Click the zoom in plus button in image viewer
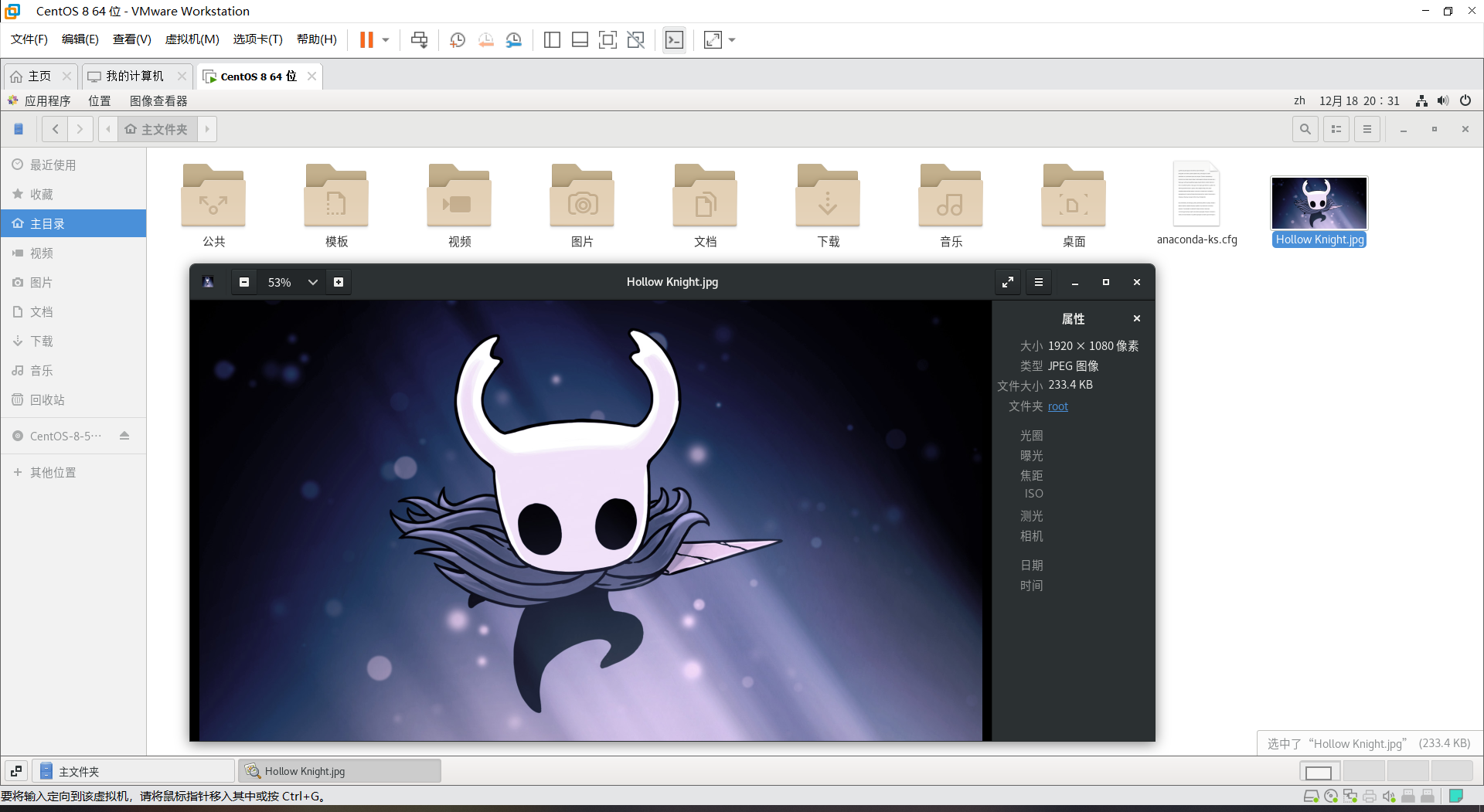This screenshot has height=812, width=1484. pos(339,282)
